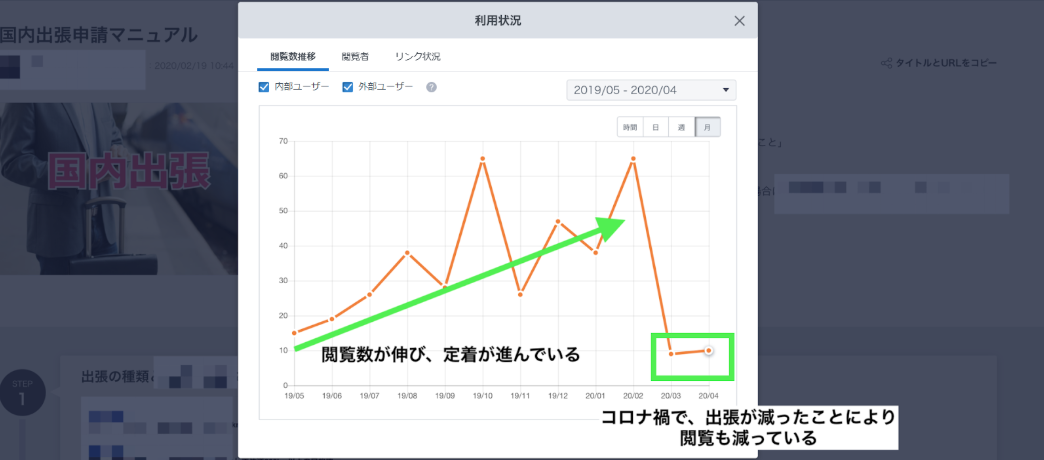Uncheck the 内部ユーザー checkbox
1044x460 pixels.
tap(264, 87)
